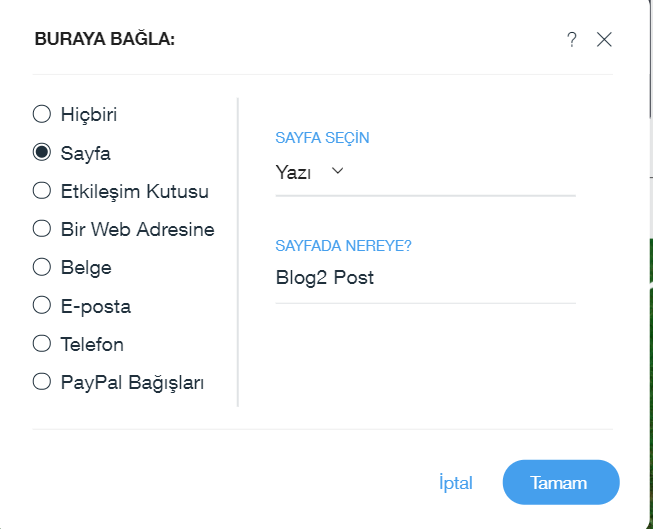Pick the PayPal Bağışları radio option
This screenshot has height=529, width=653.
42,381
